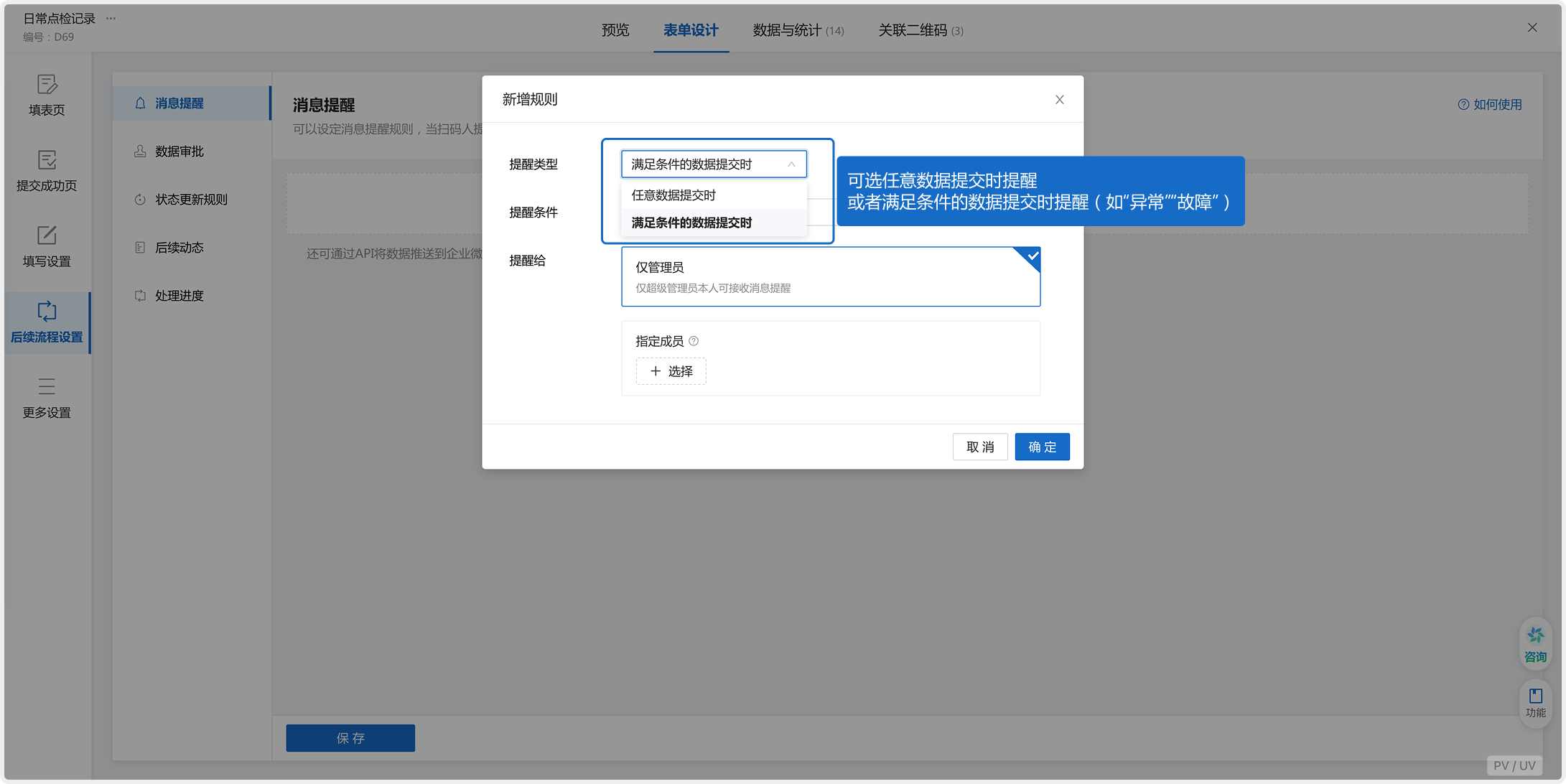Image resolution: width=1566 pixels, height=784 pixels.
Task: Open the 处理进度 panel icon
Action: 140,295
